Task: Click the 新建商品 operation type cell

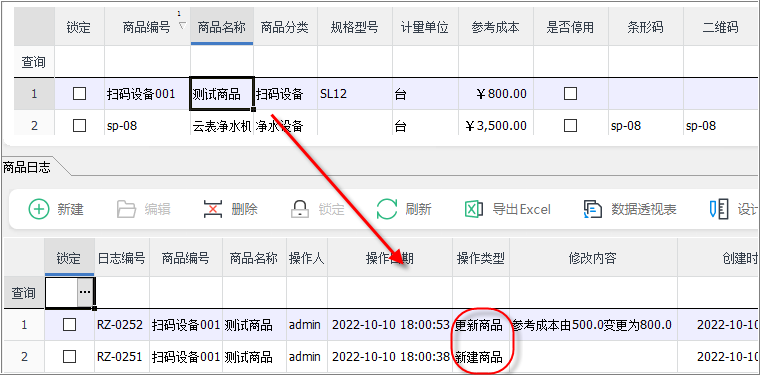Action: pos(481,357)
